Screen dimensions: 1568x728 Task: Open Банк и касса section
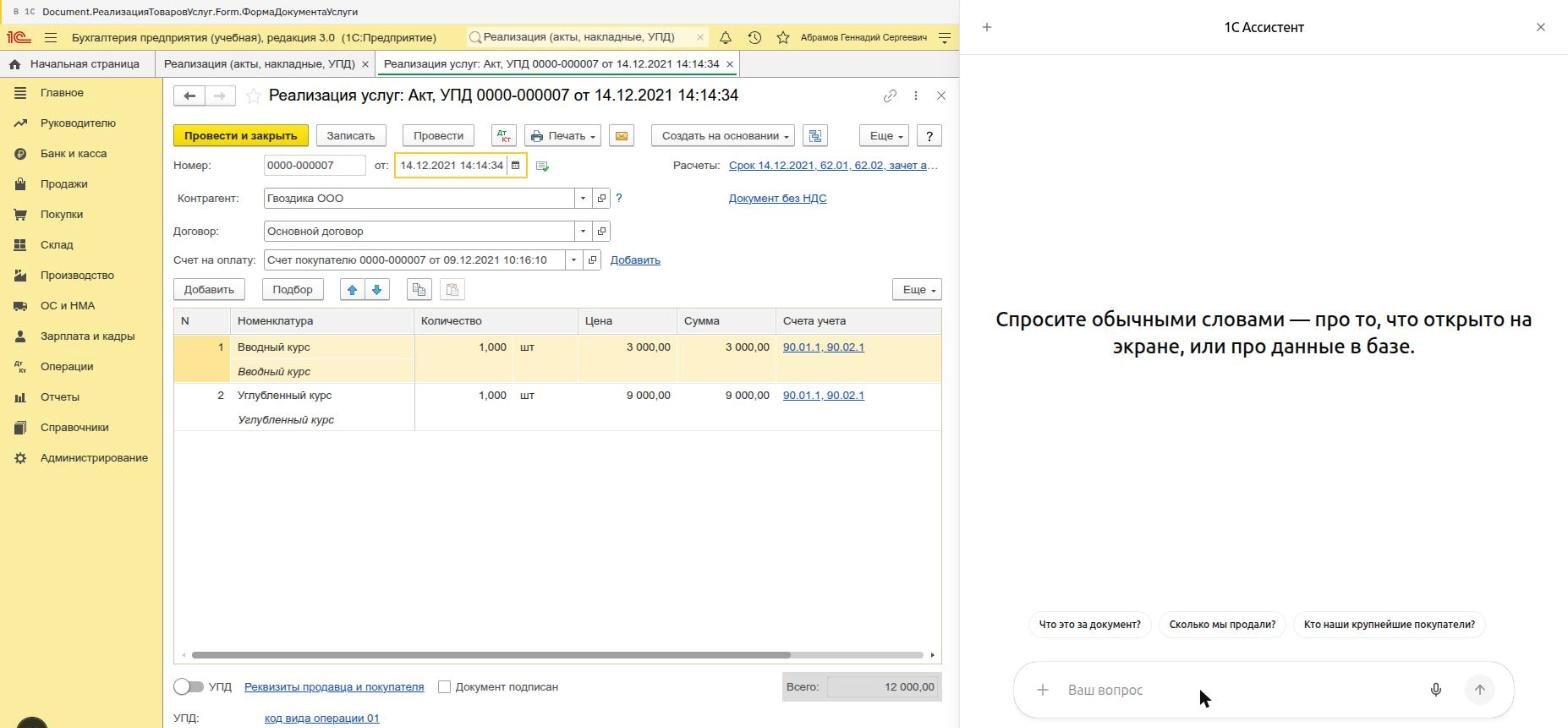(73, 154)
